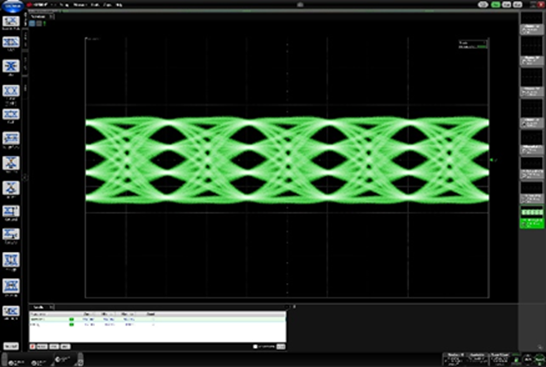
Task: Click the white labeled button at bottom of sidebar
Action: (x=11, y=346)
